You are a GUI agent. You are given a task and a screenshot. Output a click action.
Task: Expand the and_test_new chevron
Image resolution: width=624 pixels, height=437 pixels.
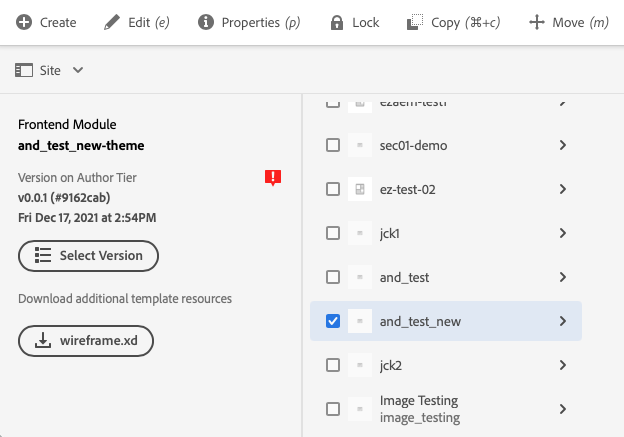pos(563,321)
